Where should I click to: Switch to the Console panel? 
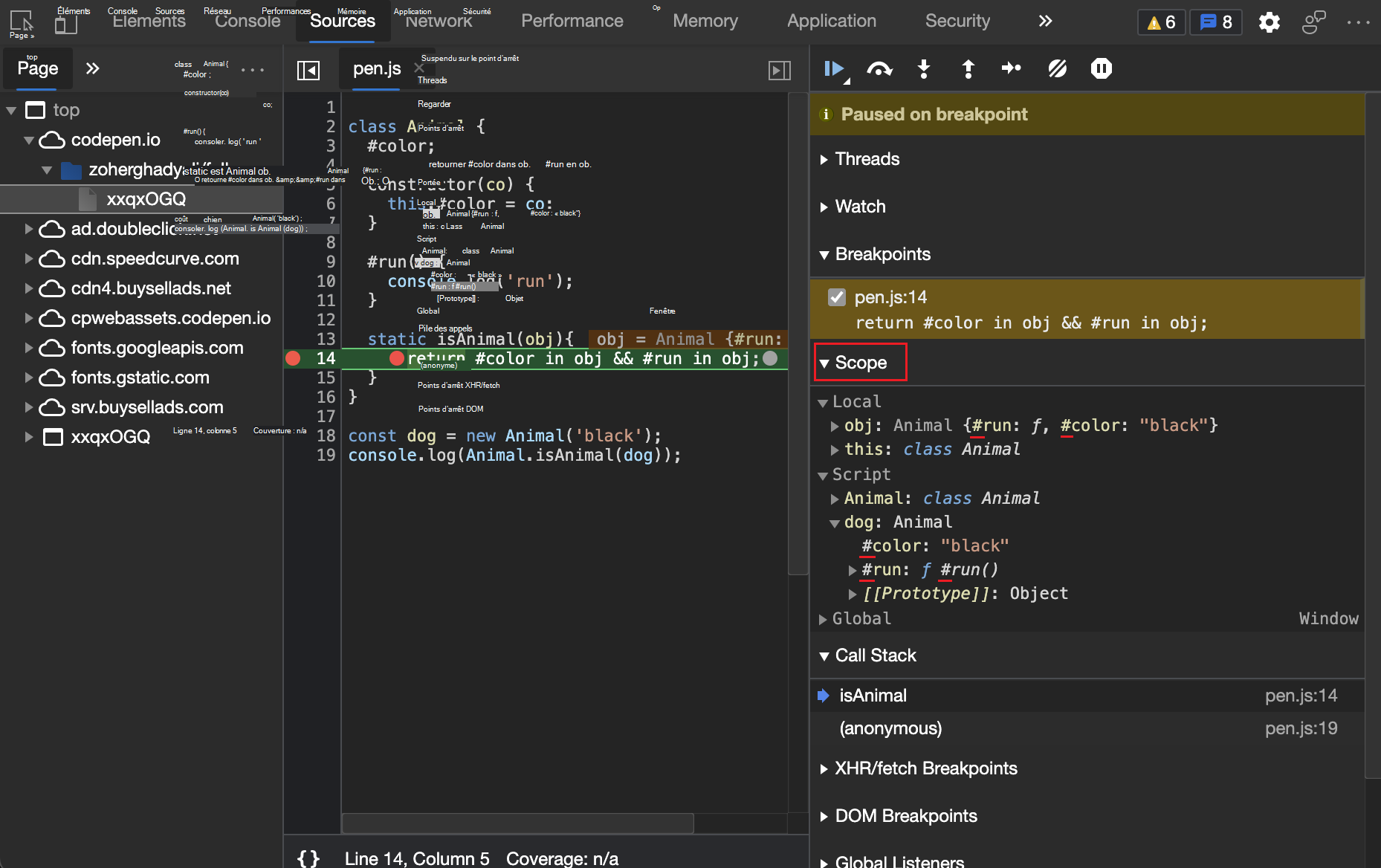click(x=248, y=20)
